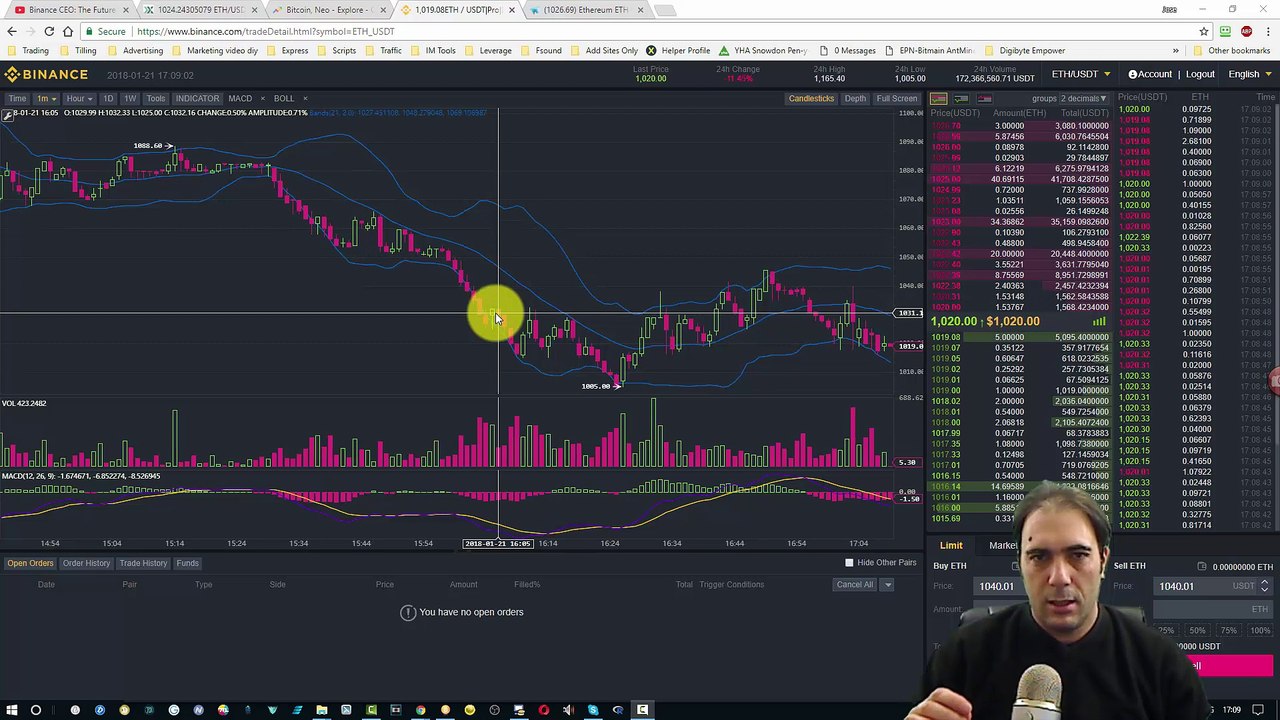Open the browser home page

point(68,31)
